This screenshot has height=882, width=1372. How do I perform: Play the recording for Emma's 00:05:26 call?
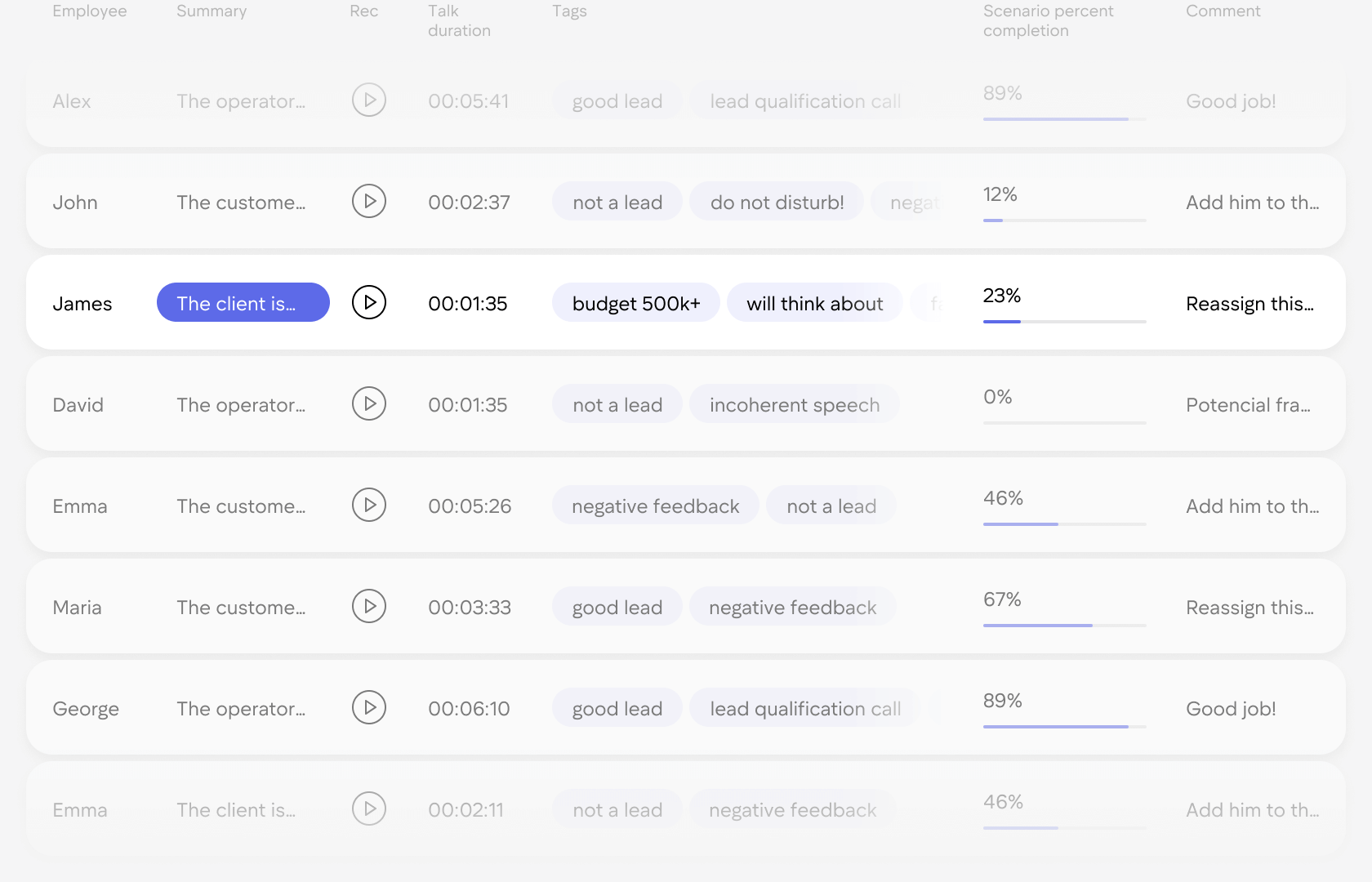coord(369,506)
